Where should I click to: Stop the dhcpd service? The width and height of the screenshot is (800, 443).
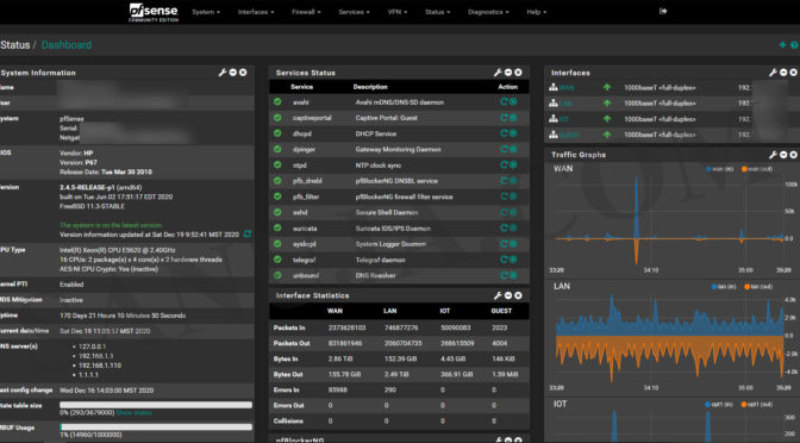(513, 134)
